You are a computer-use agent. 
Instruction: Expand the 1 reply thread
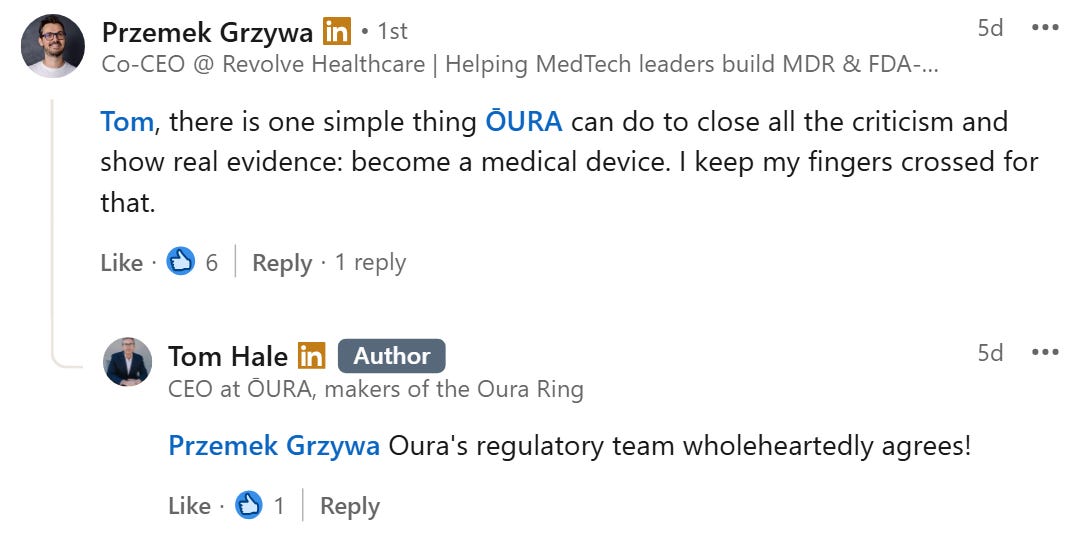coord(370,263)
